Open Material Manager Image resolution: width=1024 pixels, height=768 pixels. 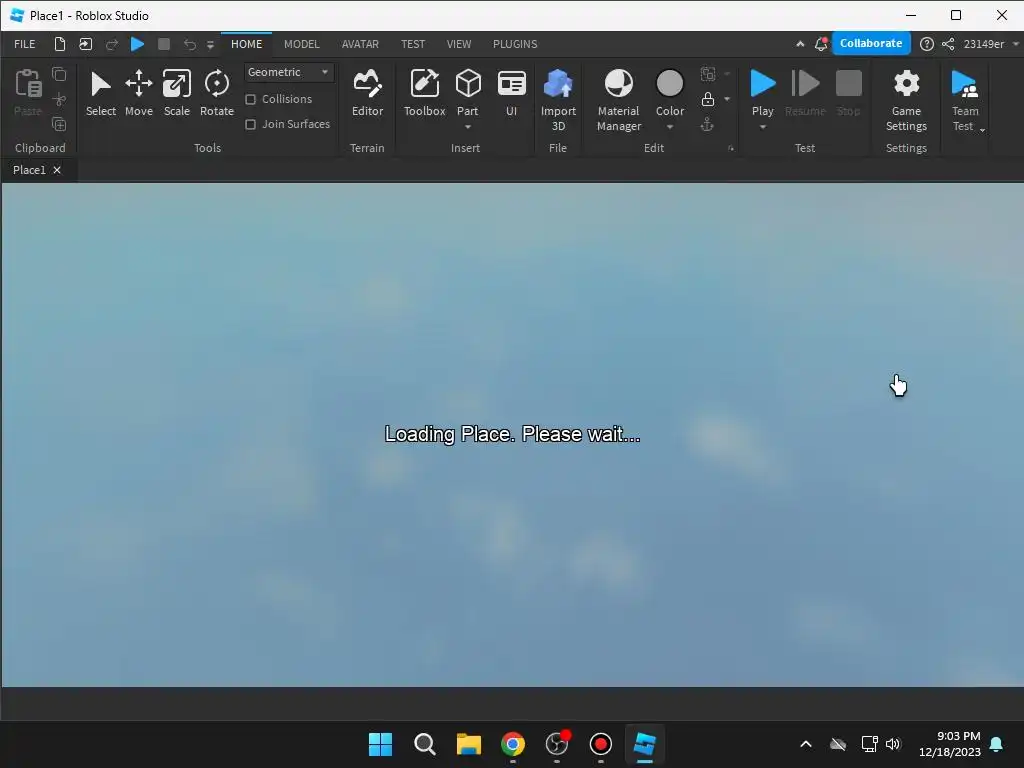618,100
